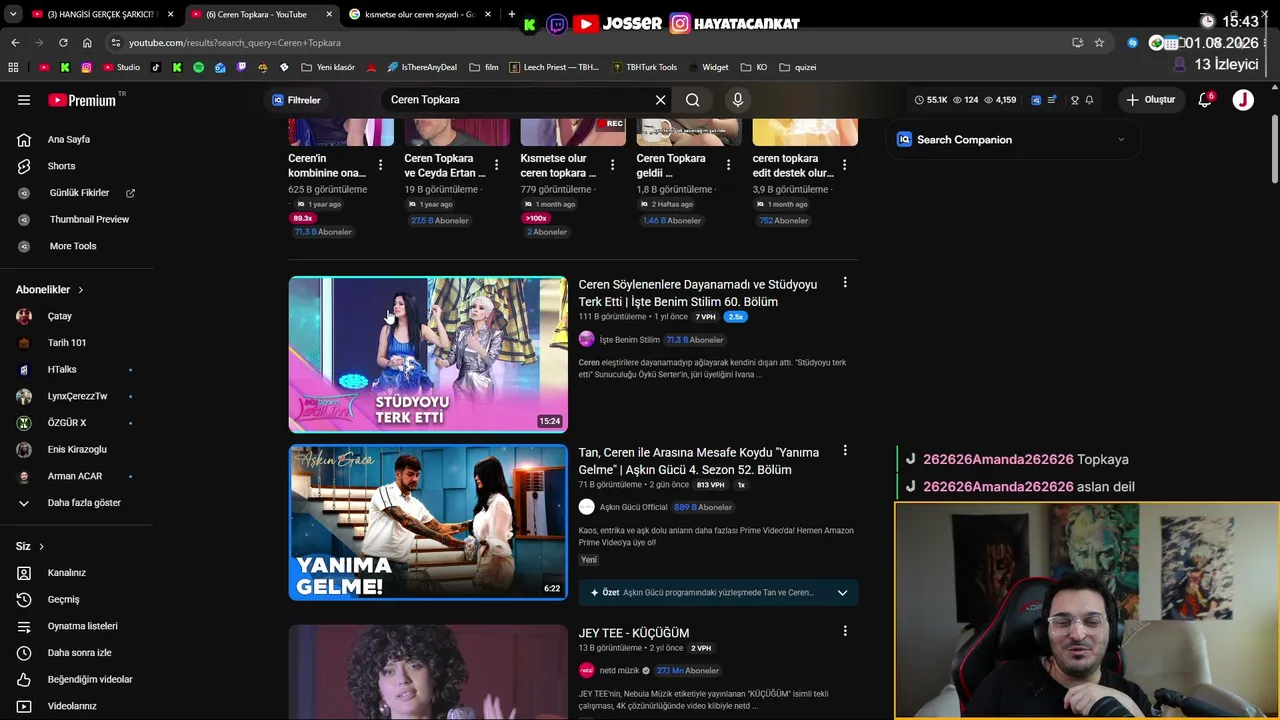Open the Chrome apps grid icon
This screenshot has width=1280, height=720.
click(13, 67)
